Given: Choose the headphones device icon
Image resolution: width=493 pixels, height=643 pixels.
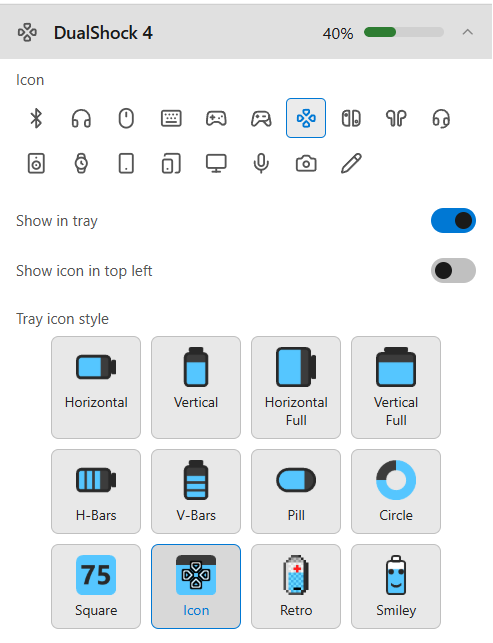Looking at the screenshot, I should point(81,118).
